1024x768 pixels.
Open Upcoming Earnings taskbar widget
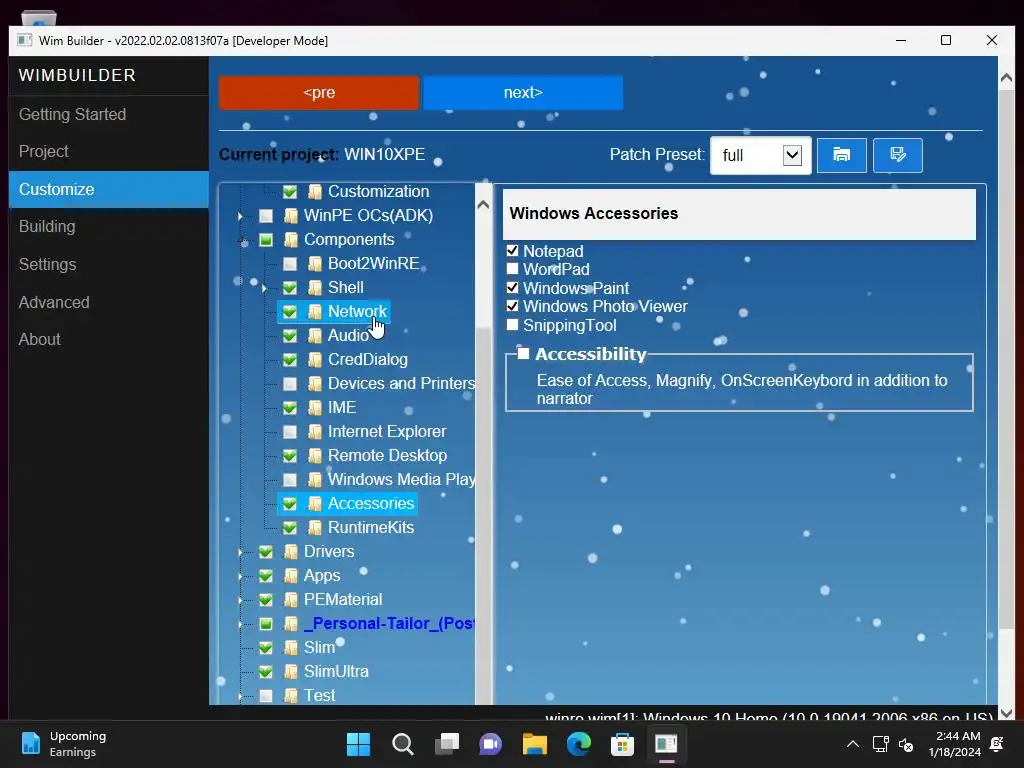[x=63, y=744]
